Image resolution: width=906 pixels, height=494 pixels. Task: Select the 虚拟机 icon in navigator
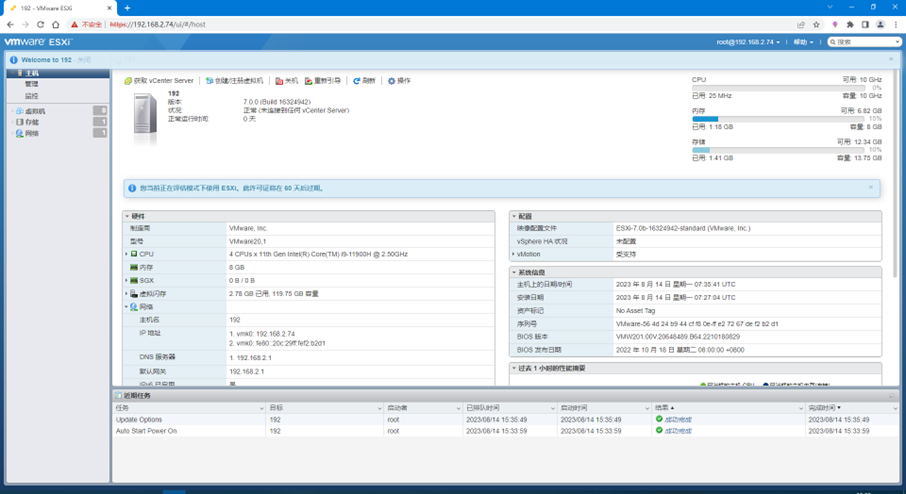point(20,111)
